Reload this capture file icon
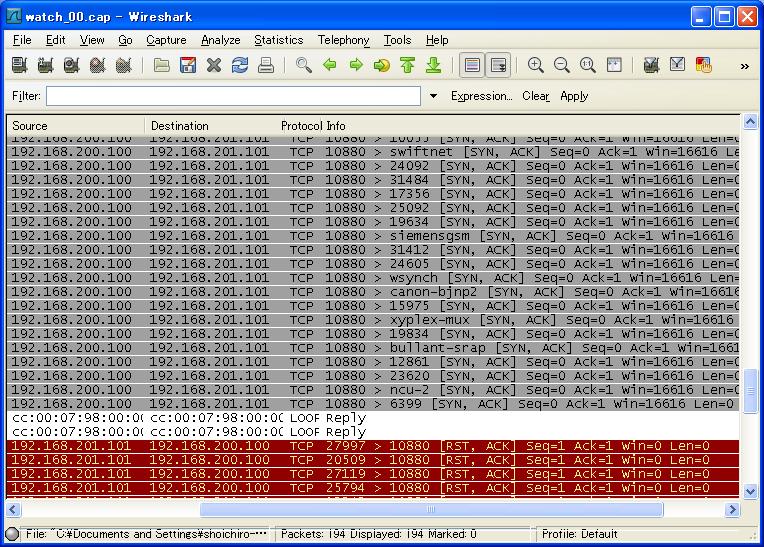 point(240,65)
